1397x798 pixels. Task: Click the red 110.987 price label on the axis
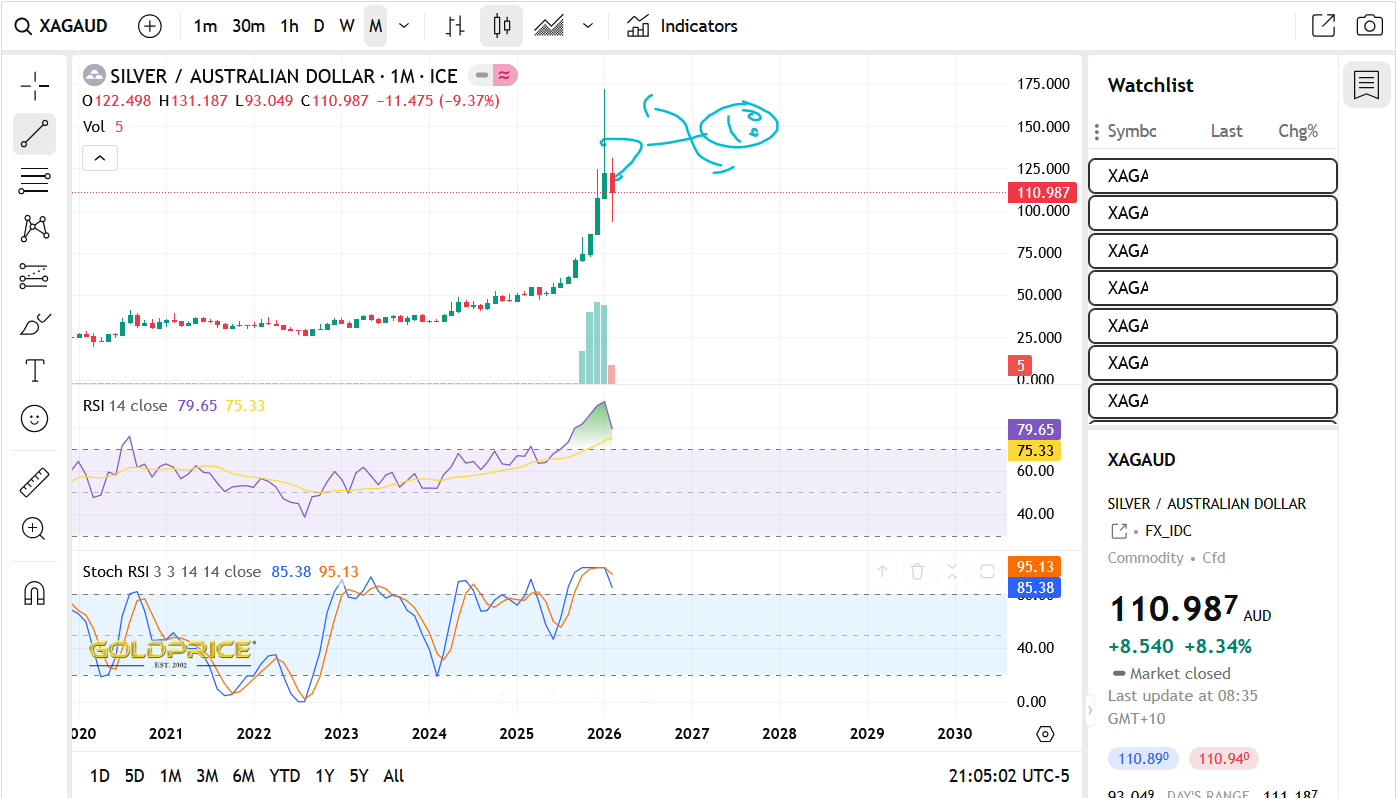[1043, 192]
